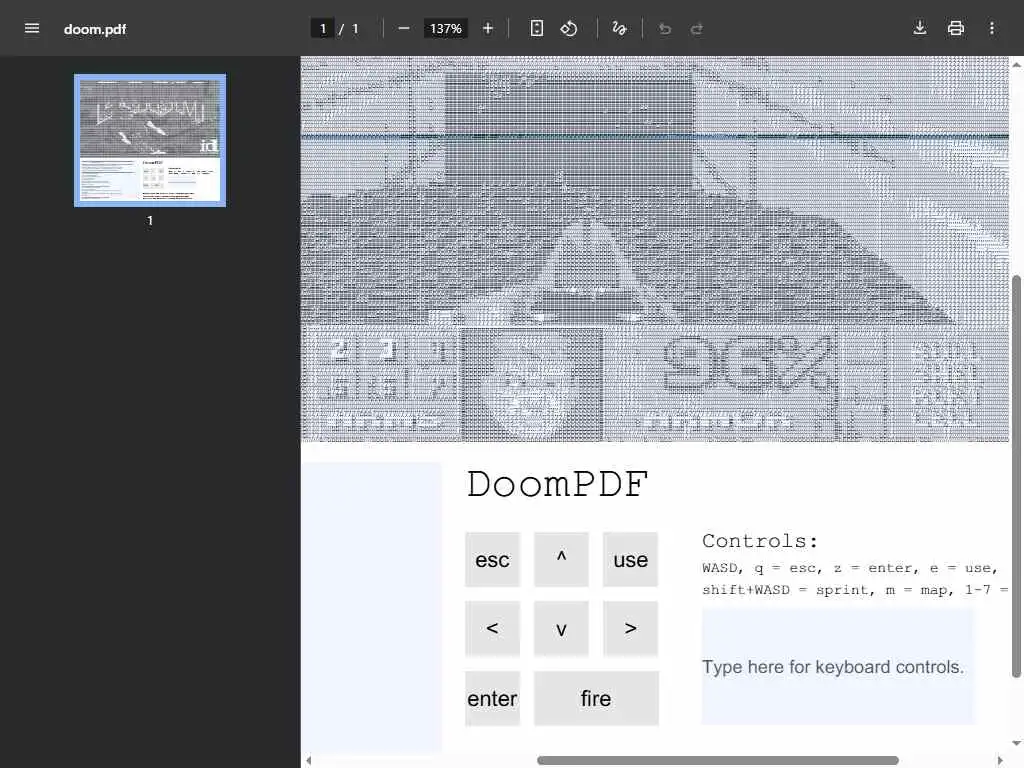Viewport: 1024px width, 768px height.
Task: Zoom in with the plus icon
Action: click(488, 28)
